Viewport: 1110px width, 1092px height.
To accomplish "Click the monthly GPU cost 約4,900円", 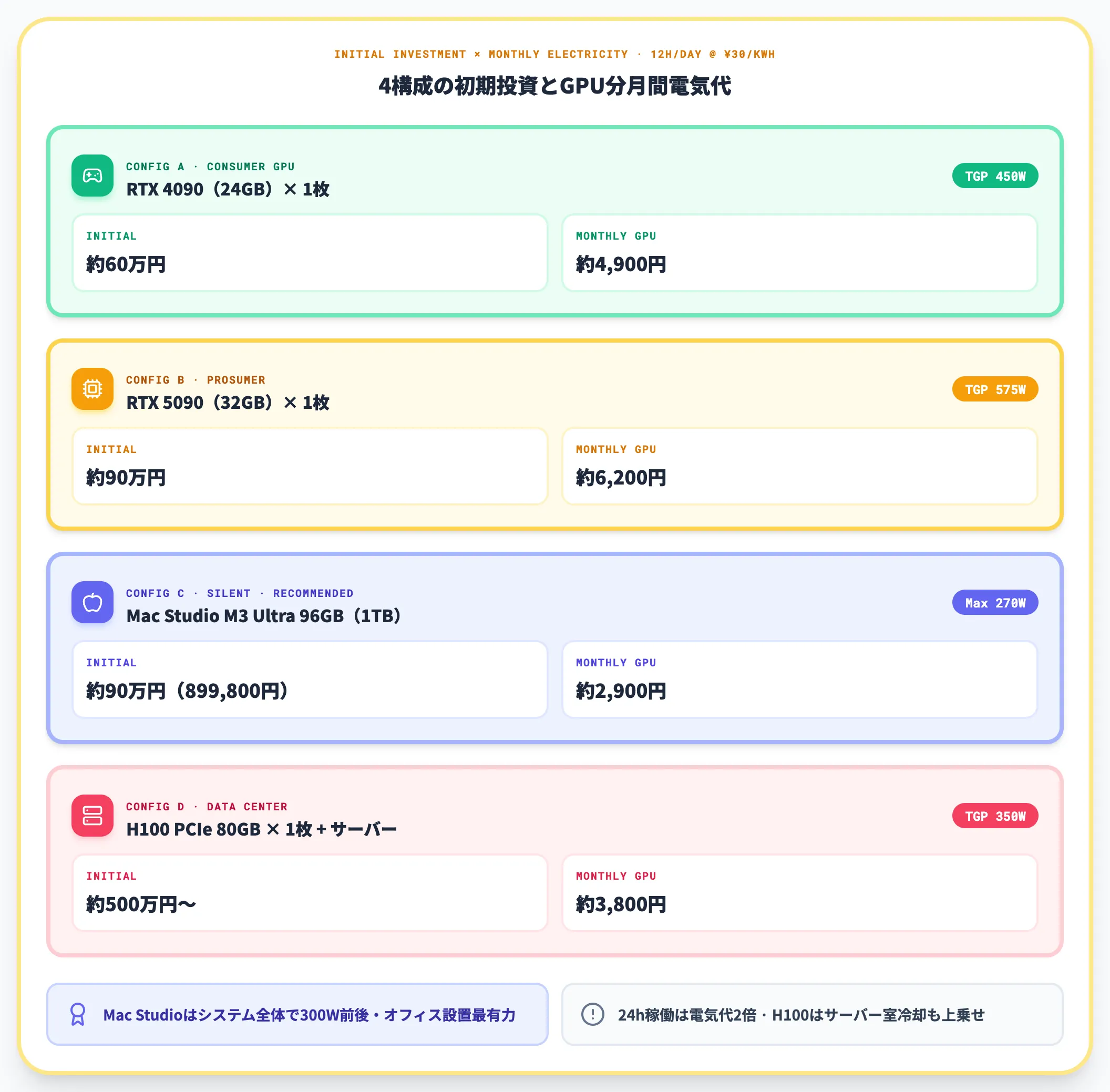I will click(x=621, y=264).
